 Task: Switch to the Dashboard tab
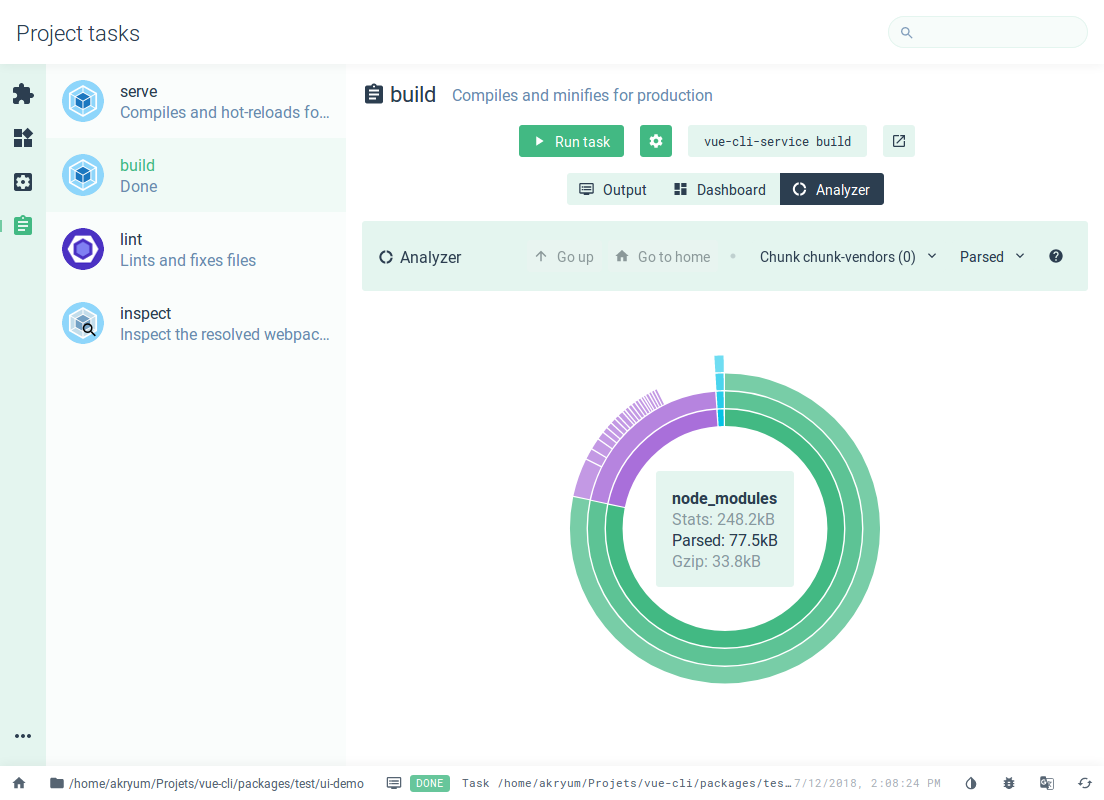pyautogui.click(x=719, y=189)
